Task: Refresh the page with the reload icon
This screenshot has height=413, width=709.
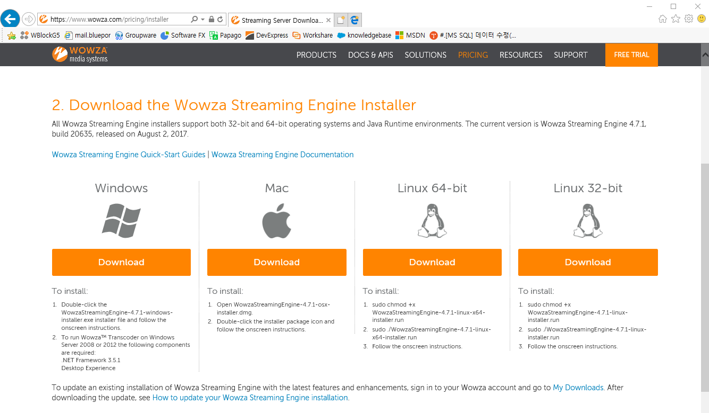Action: [220, 19]
